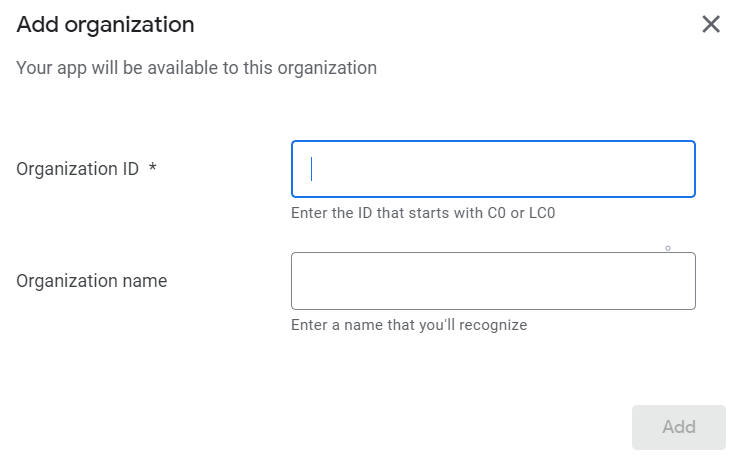
Task: Dismiss the dialog with the X icon
Action: click(711, 24)
